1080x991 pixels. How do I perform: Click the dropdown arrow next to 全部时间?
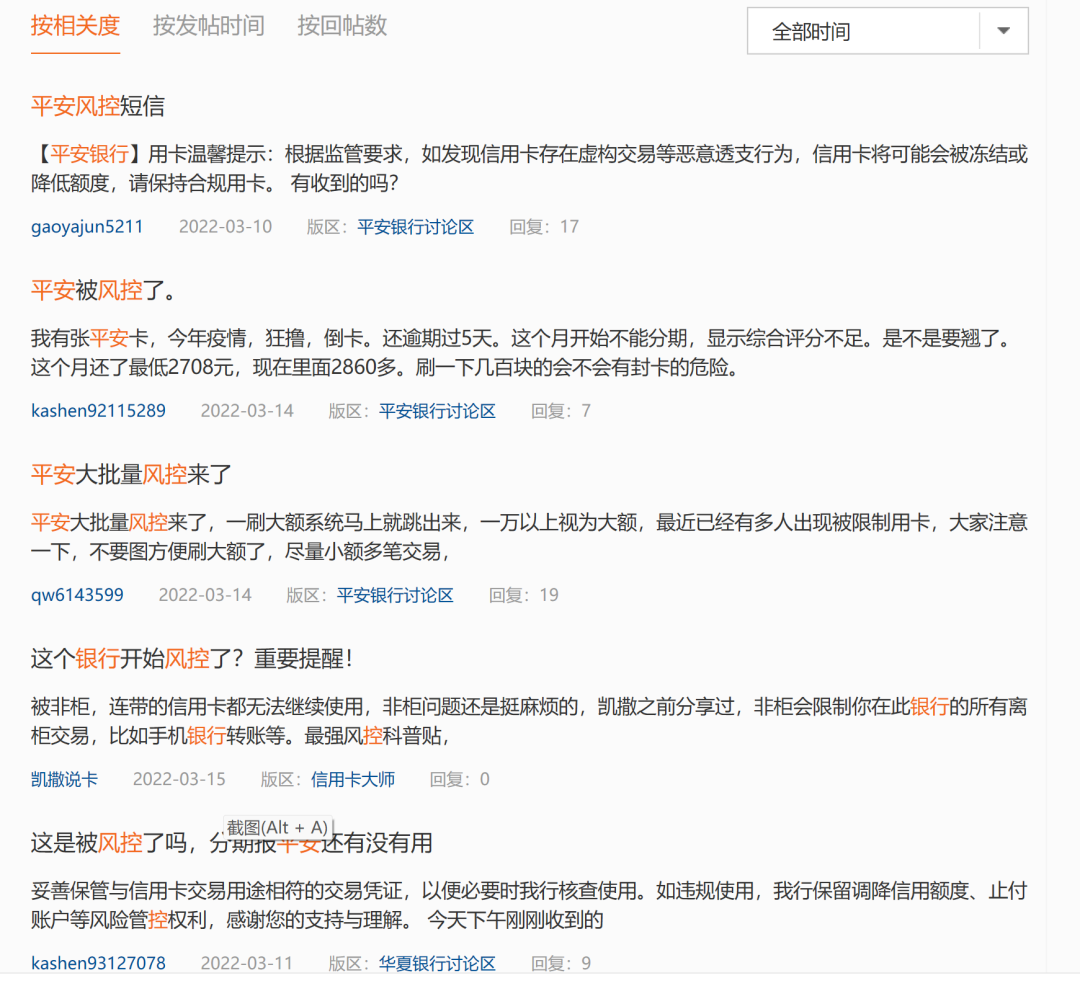point(1003,31)
